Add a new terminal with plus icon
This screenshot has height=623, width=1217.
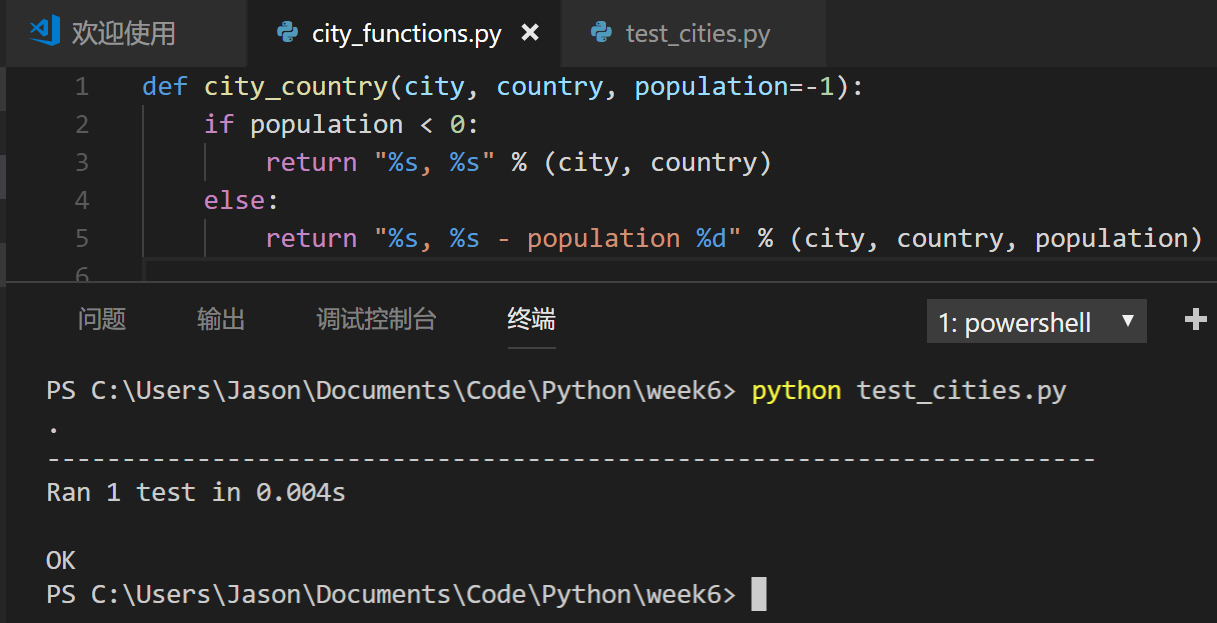point(1195,319)
